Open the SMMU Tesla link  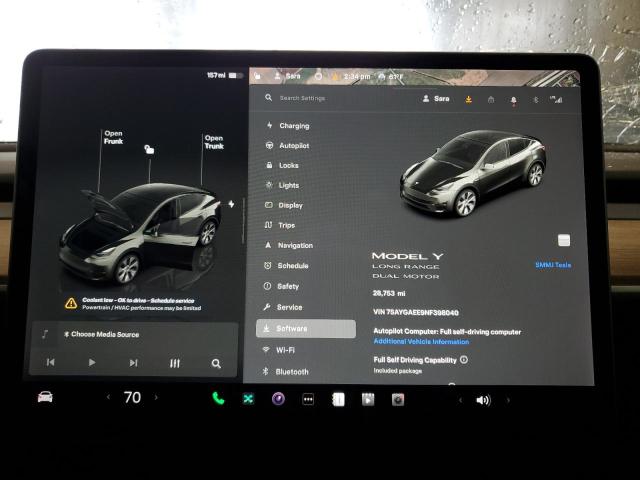(553, 265)
